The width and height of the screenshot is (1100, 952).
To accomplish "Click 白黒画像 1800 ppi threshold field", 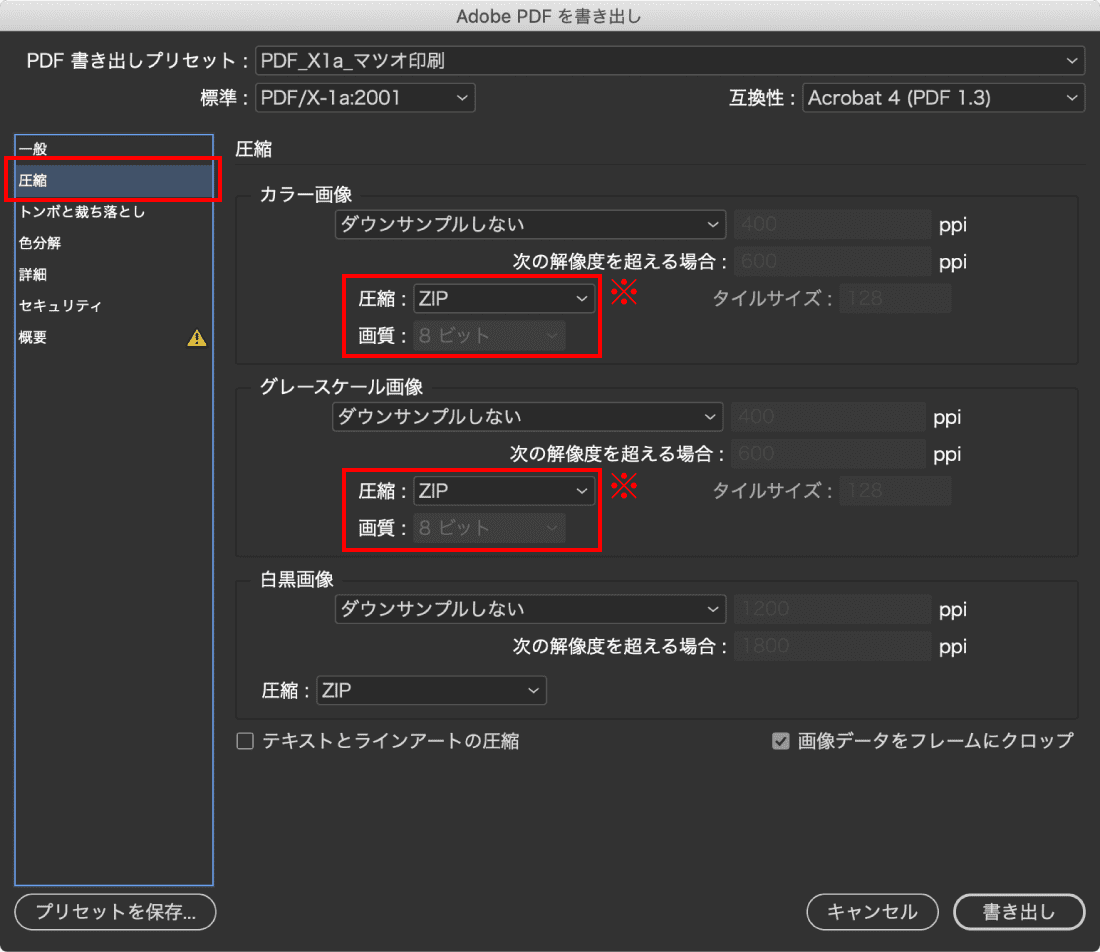I will tap(832, 646).
